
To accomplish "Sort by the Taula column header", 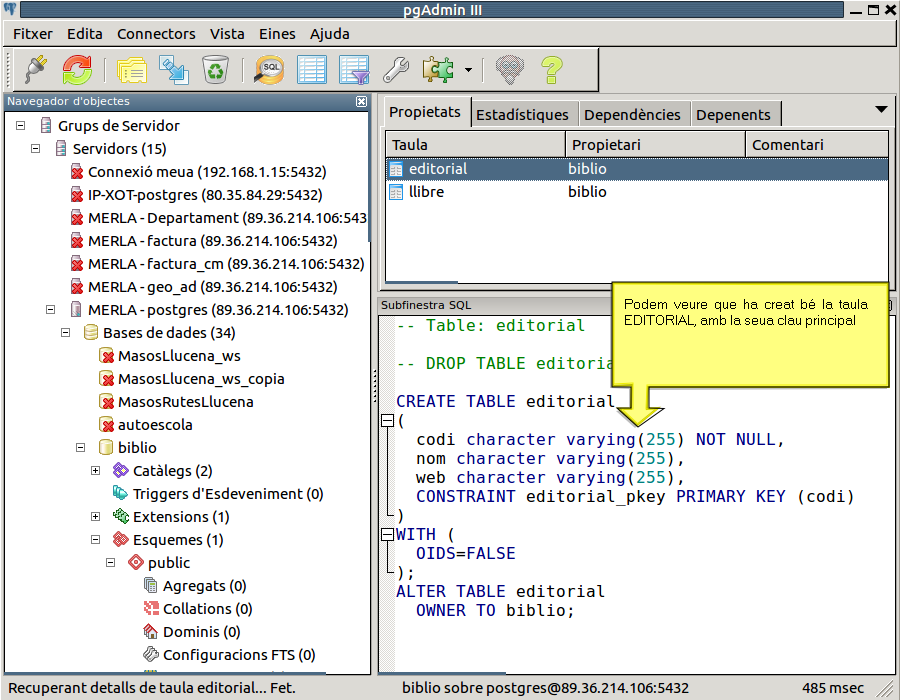I will pos(476,145).
